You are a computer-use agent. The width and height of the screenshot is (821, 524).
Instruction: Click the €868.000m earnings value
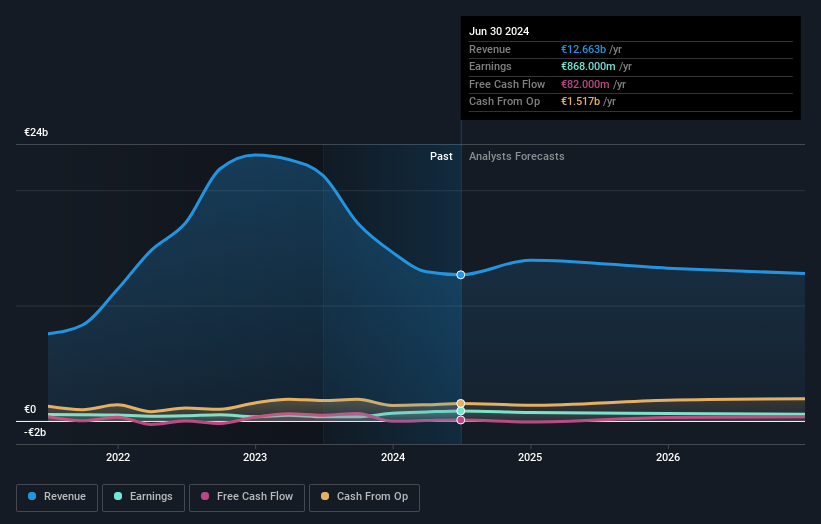click(588, 66)
